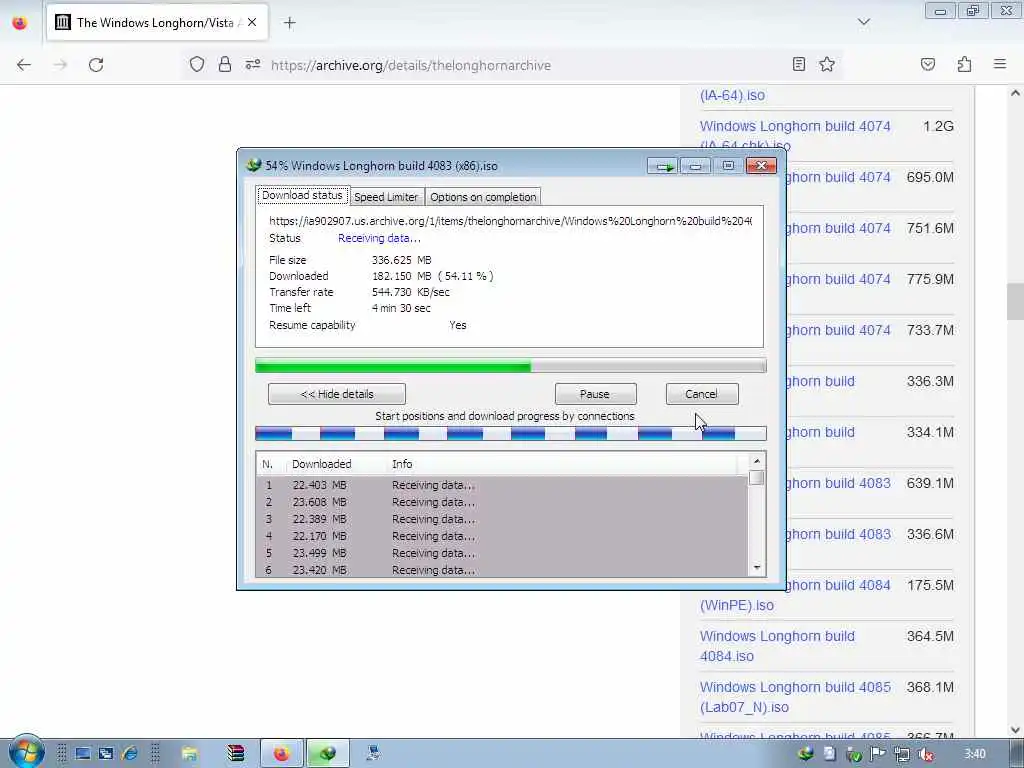Select connection row 5 with 23.499 MB
The width and height of the screenshot is (1024, 768).
502,553
